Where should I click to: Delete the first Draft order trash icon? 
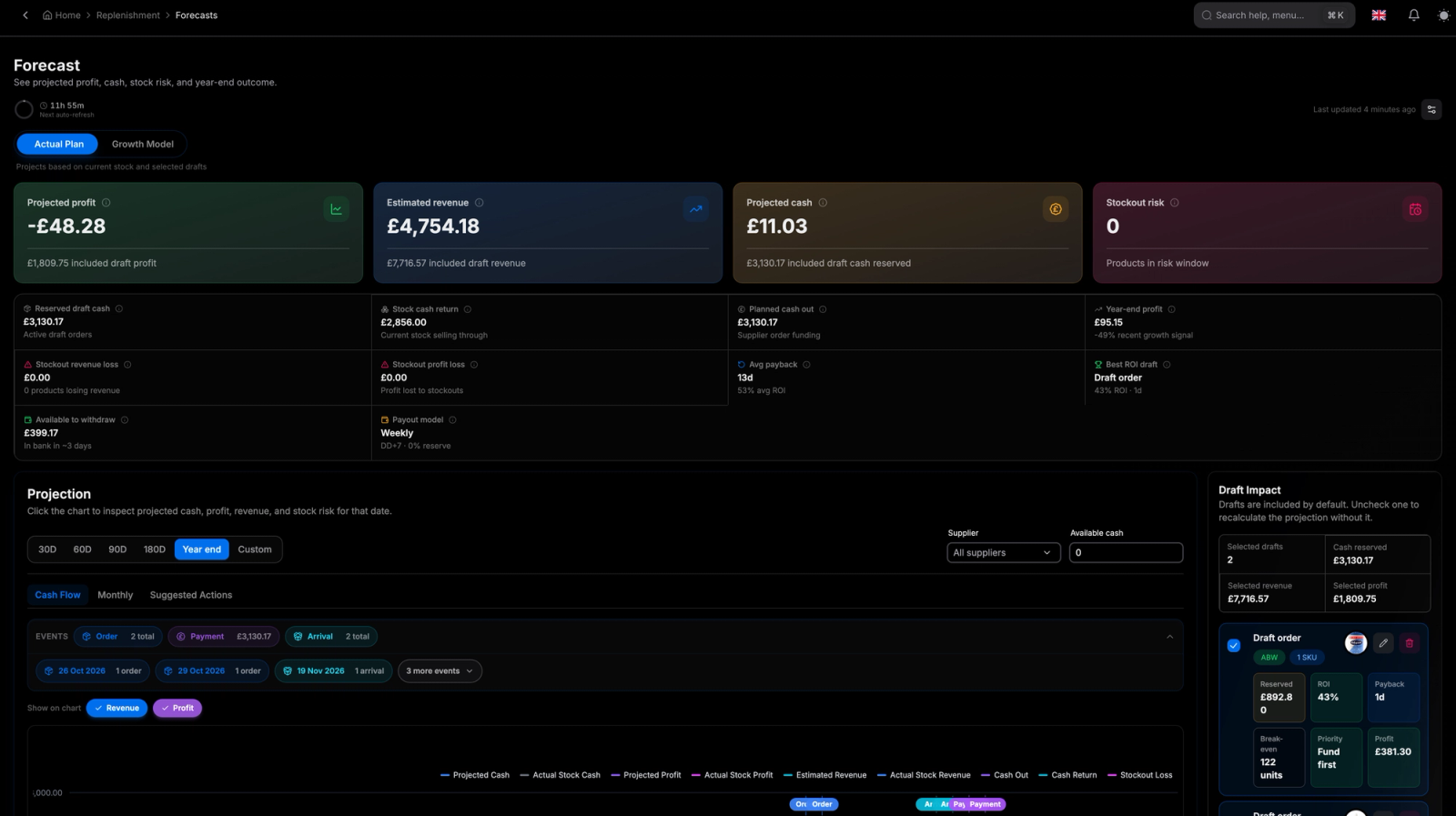click(x=1410, y=643)
